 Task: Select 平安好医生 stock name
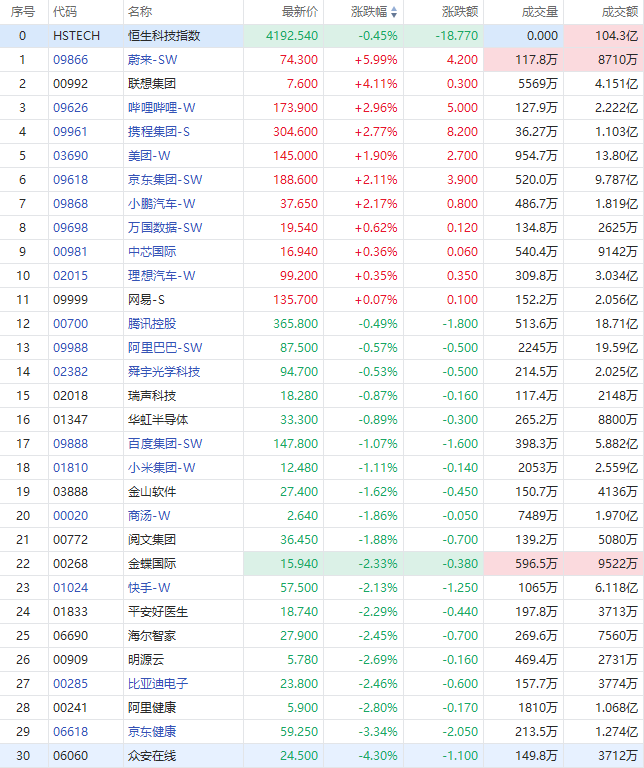point(158,612)
